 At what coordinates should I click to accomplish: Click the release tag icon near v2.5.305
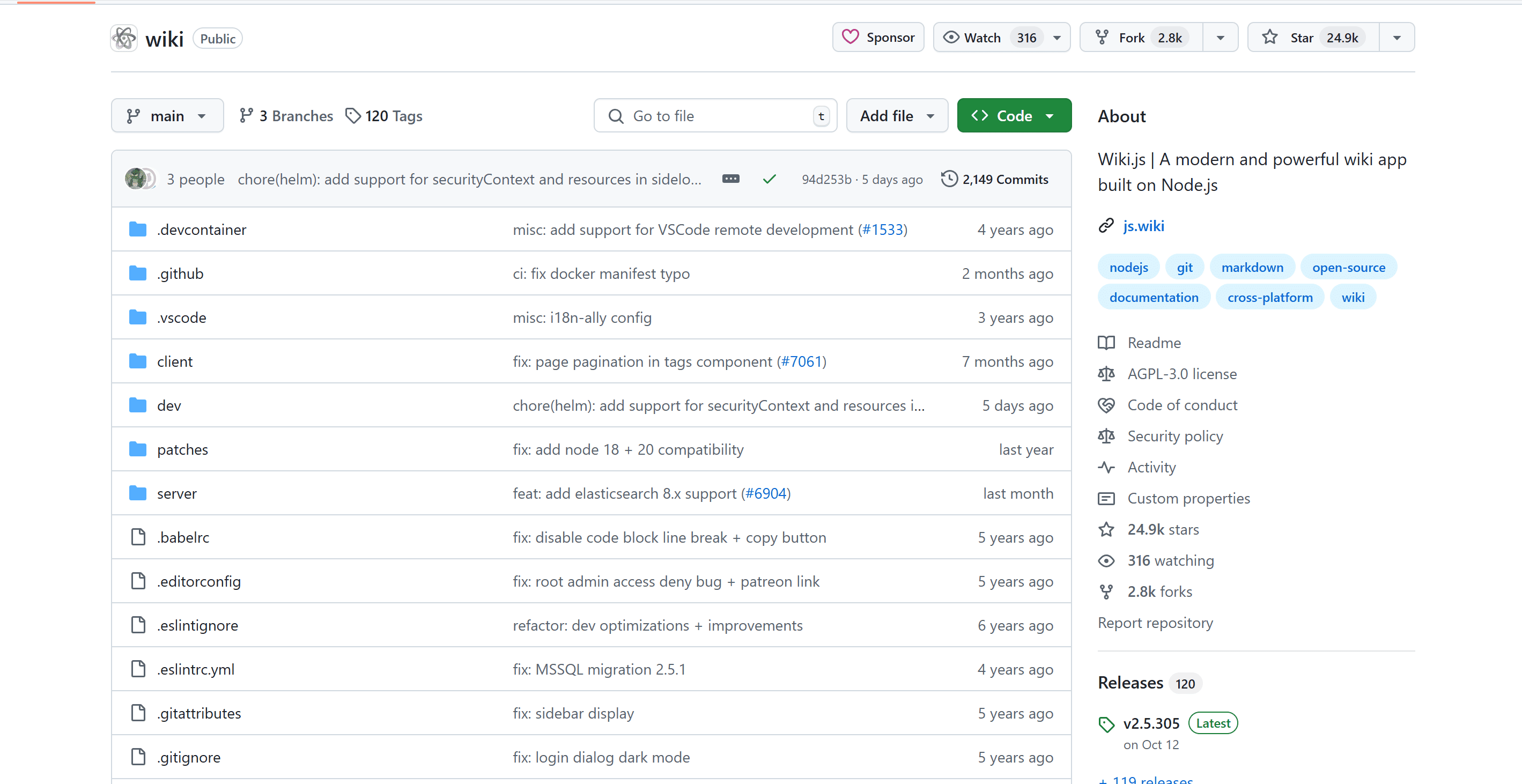tap(1106, 723)
